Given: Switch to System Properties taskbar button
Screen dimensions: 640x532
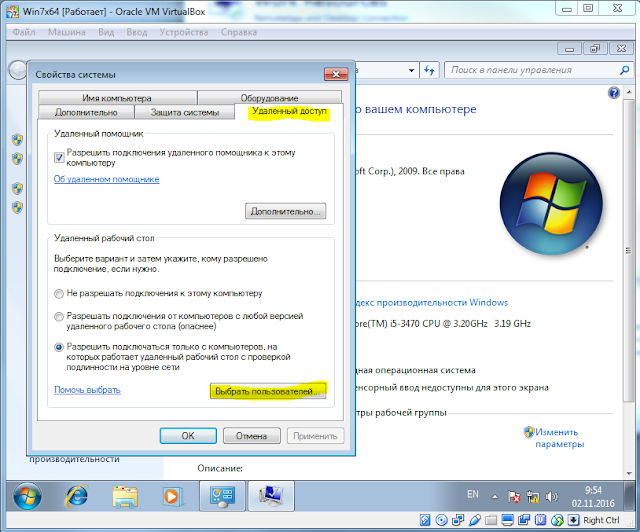Looking at the screenshot, I should click(271, 496).
